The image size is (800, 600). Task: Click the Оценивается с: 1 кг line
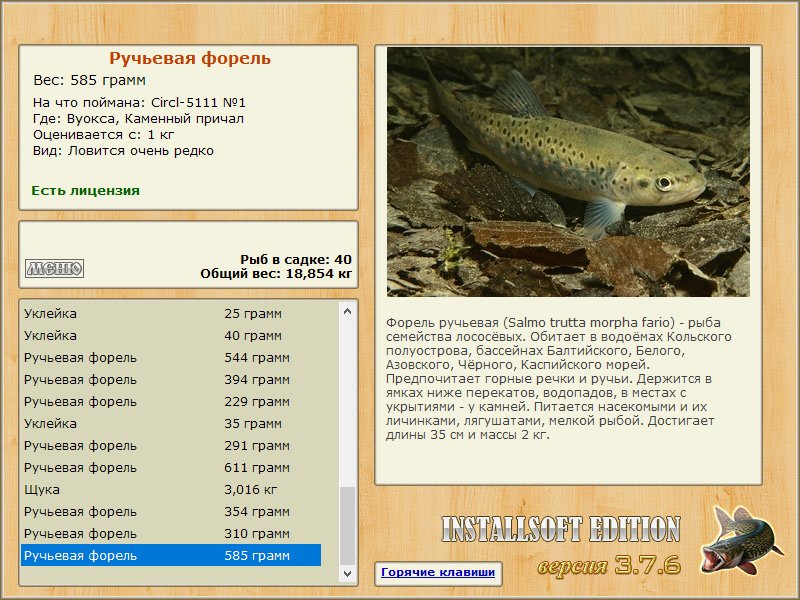(x=104, y=135)
